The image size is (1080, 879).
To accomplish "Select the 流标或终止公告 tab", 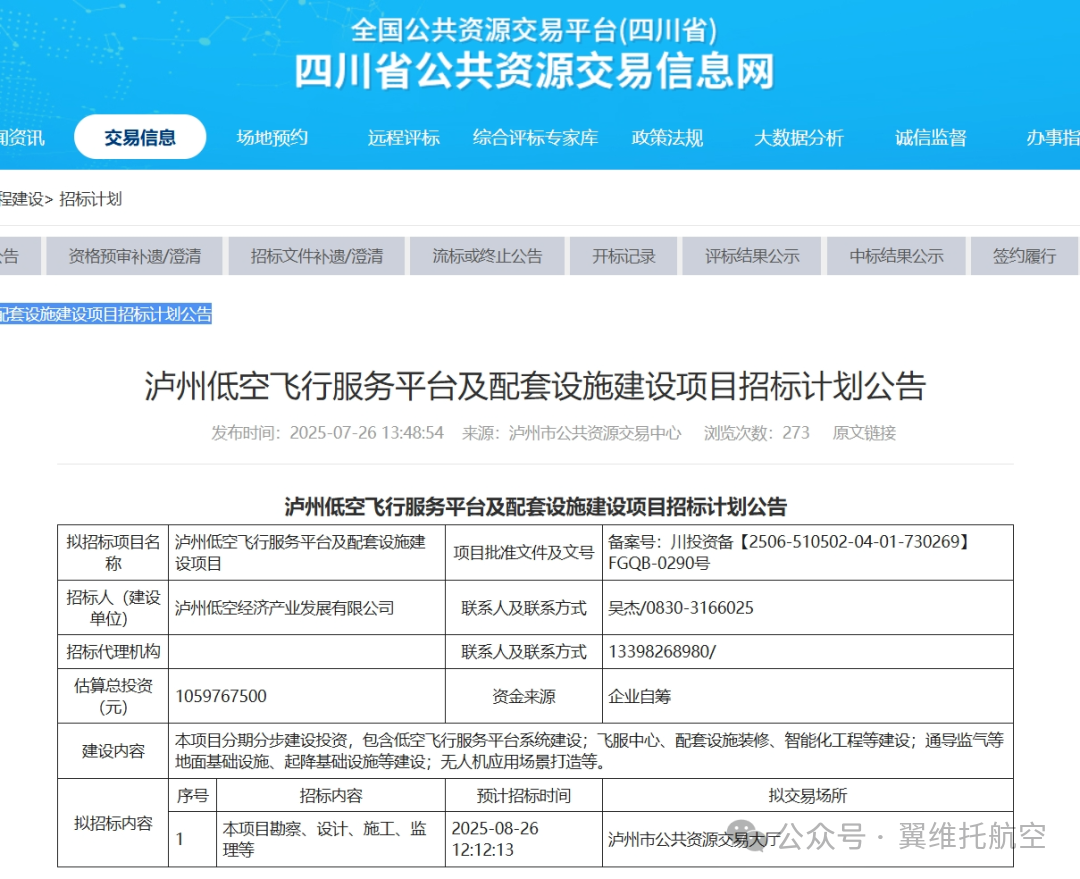I will pos(487,255).
